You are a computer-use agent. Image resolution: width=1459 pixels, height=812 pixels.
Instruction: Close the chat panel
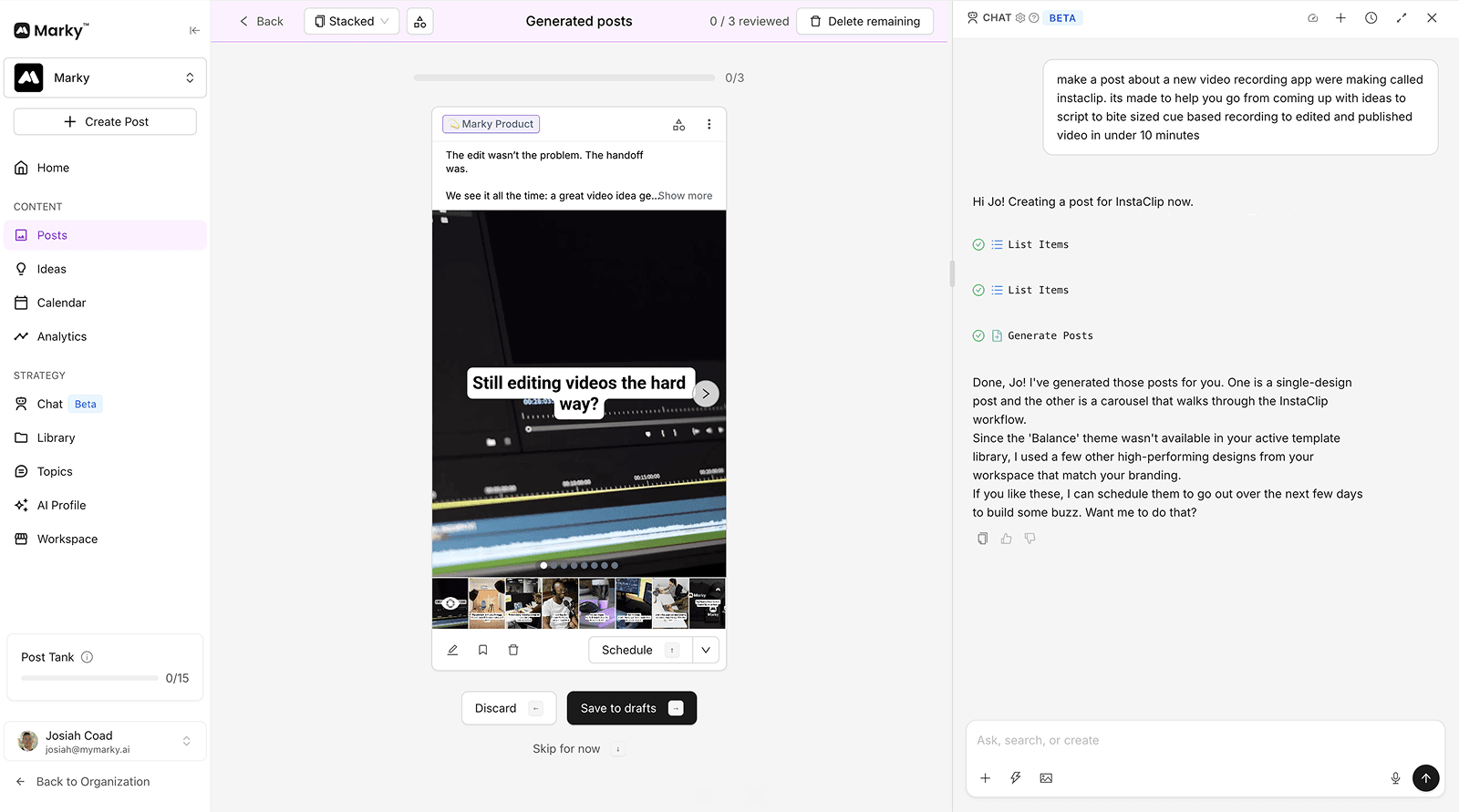(1432, 17)
